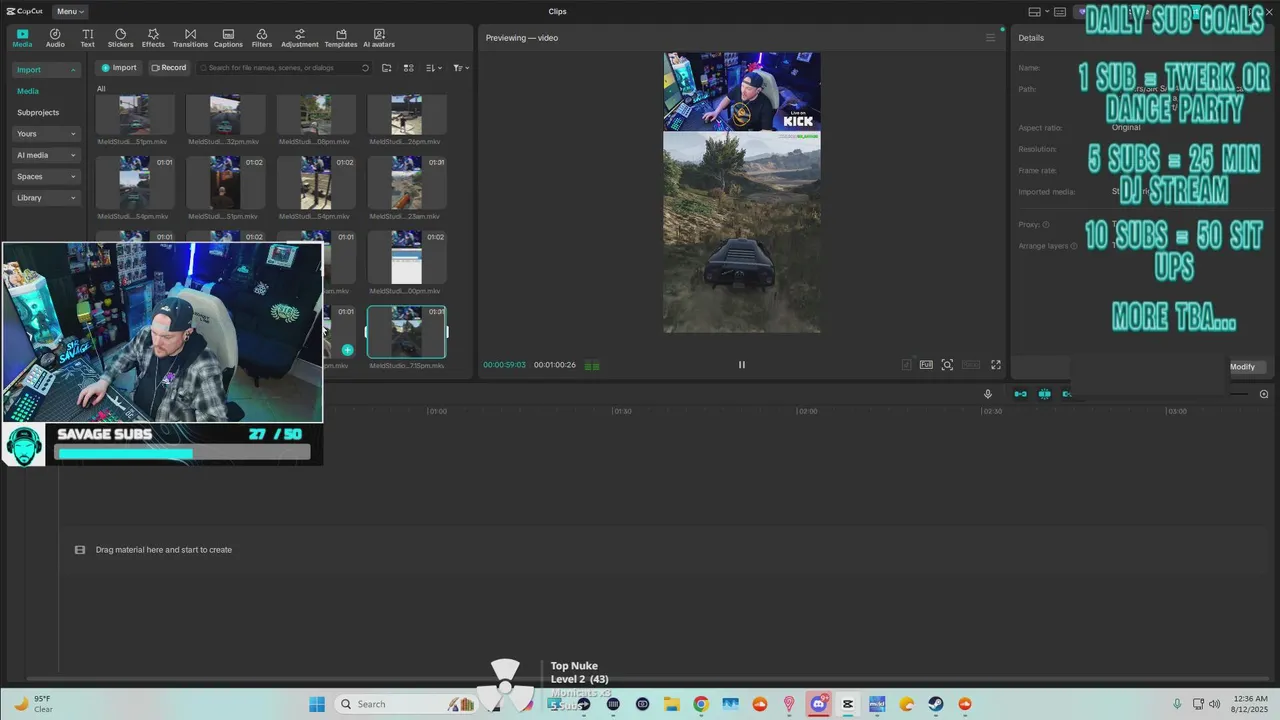Expand the Library section
Image resolution: width=1280 pixels, height=720 pixels.
pos(46,198)
